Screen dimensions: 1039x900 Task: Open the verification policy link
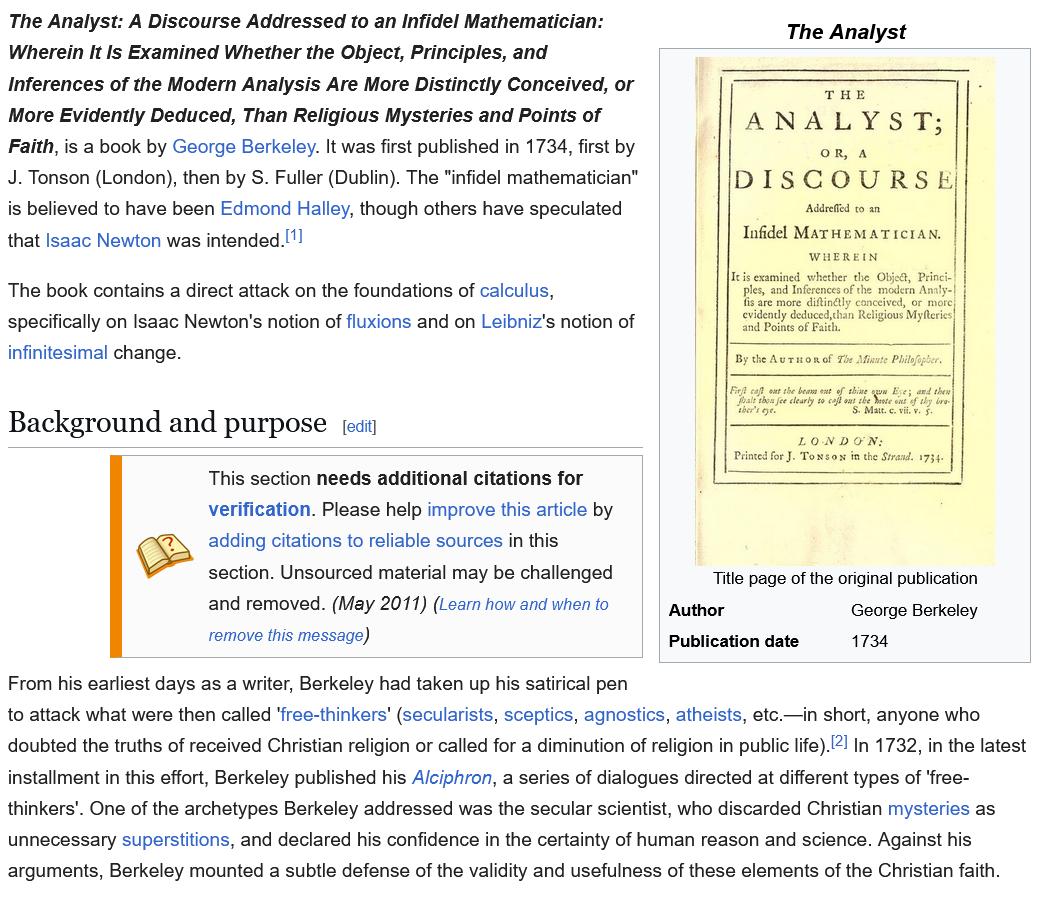point(259,509)
